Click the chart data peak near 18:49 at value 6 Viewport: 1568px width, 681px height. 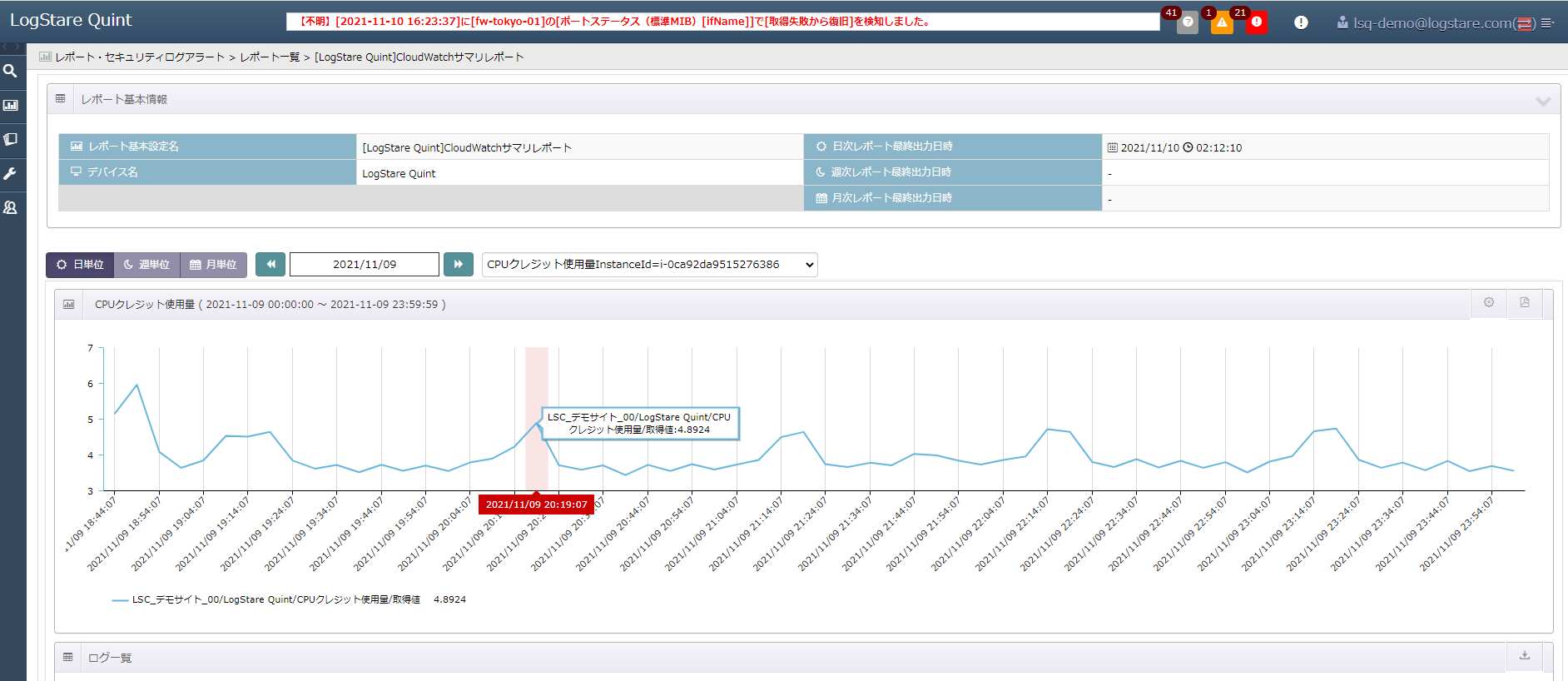(x=136, y=385)
